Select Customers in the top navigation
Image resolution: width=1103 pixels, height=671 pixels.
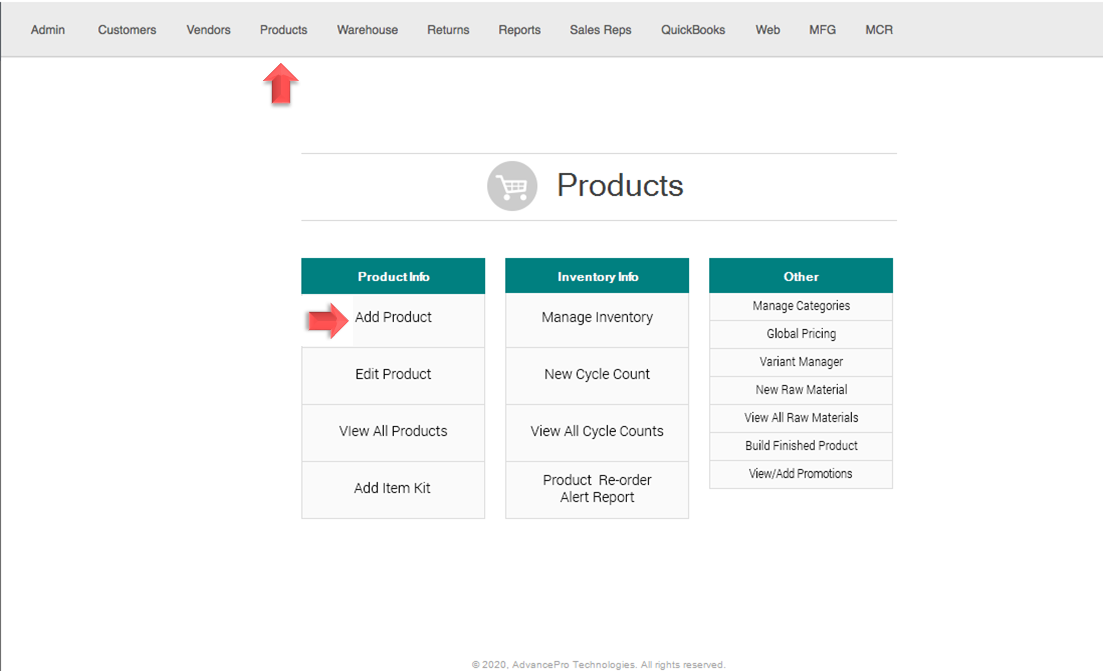(127, 30)
